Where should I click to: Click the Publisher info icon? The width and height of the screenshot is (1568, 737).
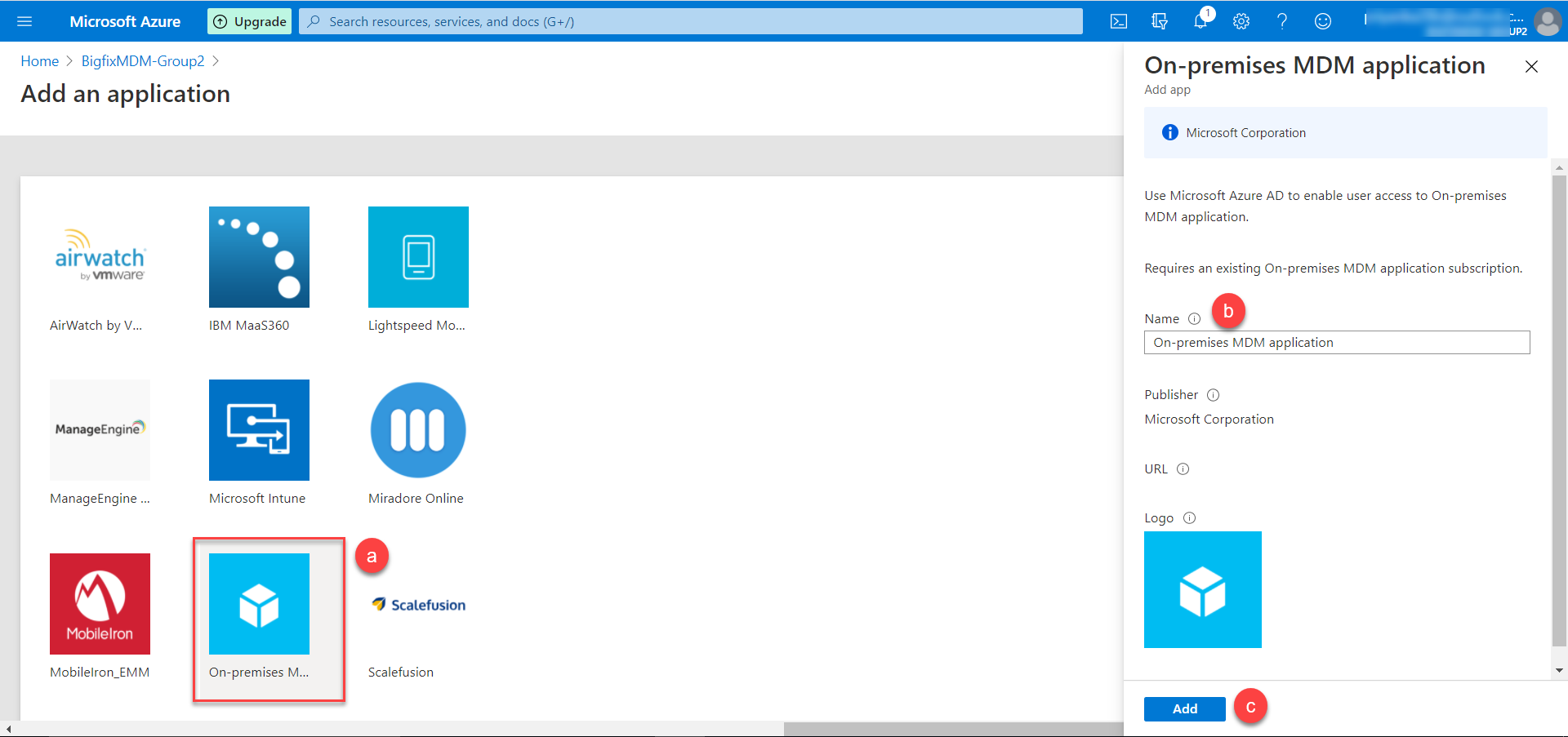[x=1214, y=395]
